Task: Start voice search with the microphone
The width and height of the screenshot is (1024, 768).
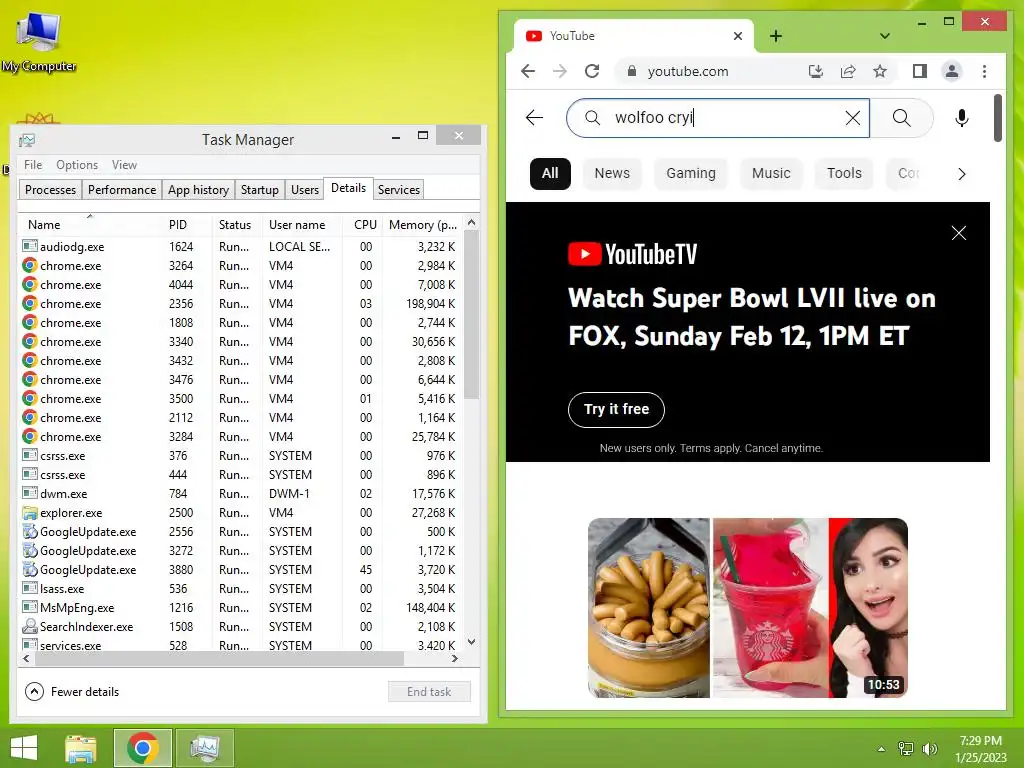Action: click(x=961, y=118)
